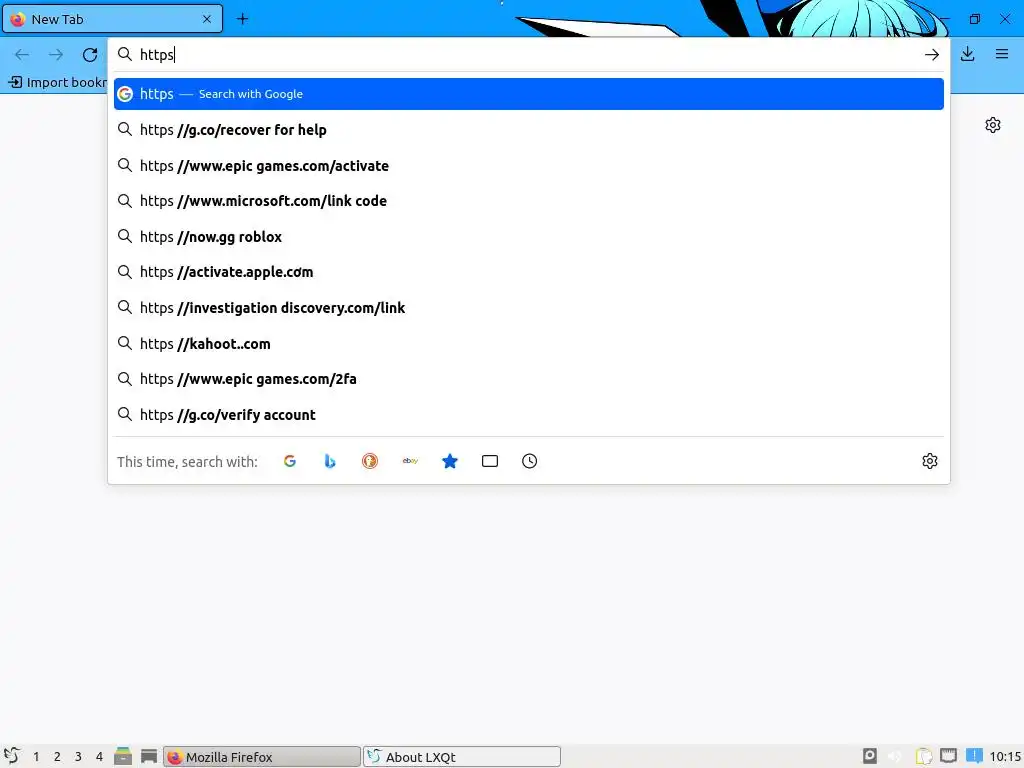Click the volume tray icon
Image resolution: width=1024 pixels, height=768 pixels.
[x=895, y=756]
